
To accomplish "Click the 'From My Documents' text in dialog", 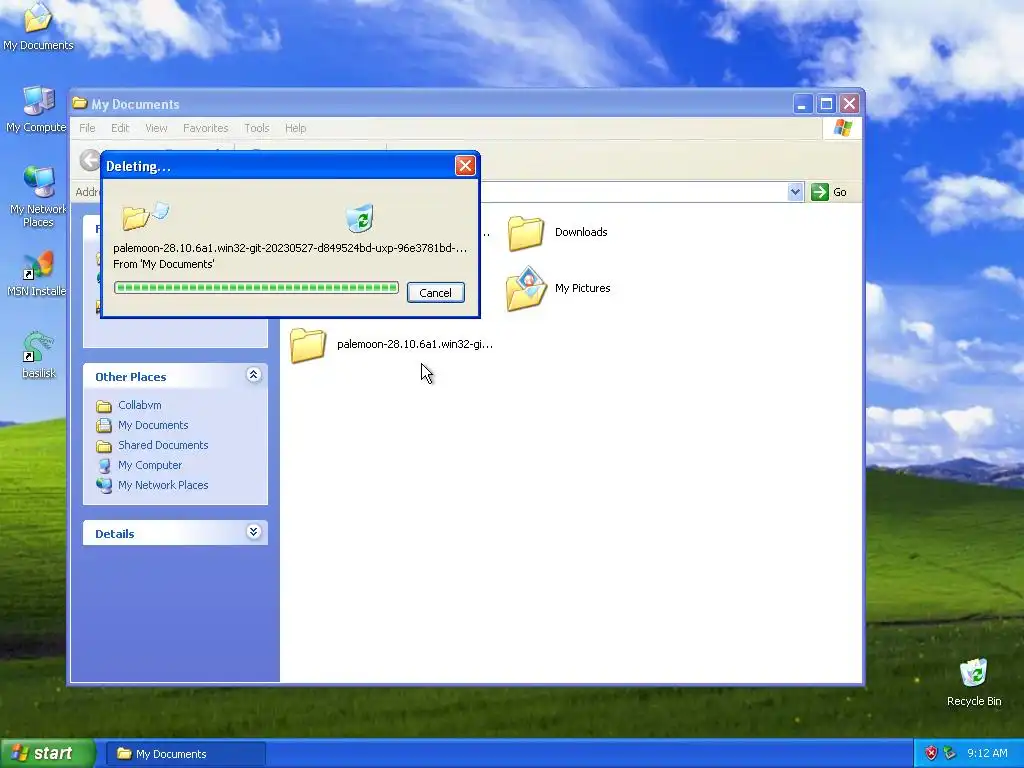I will [163, 264].
